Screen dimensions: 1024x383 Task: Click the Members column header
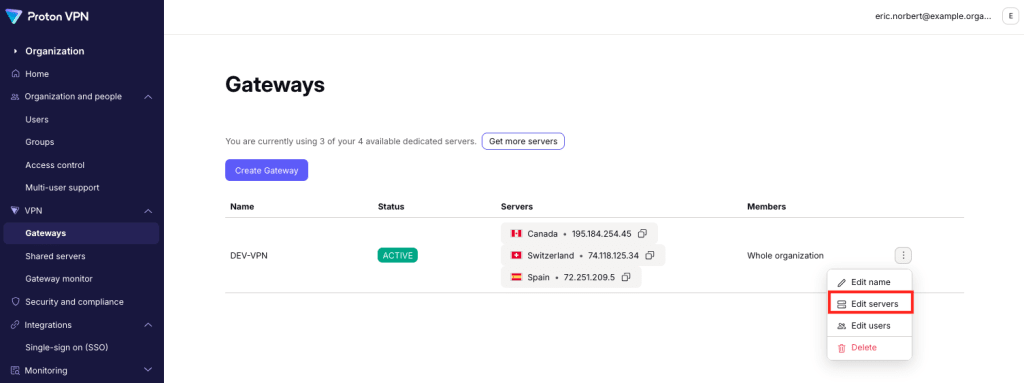tap(767, 207)
